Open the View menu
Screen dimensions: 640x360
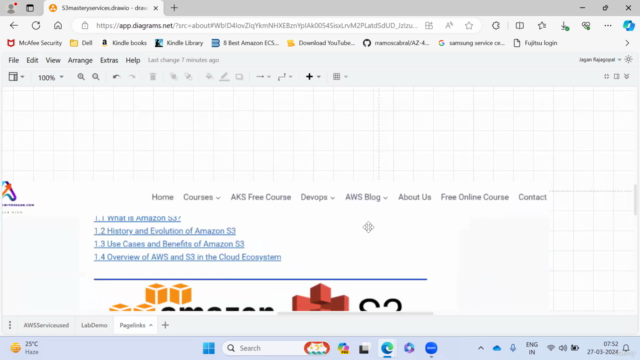(53, 60)
